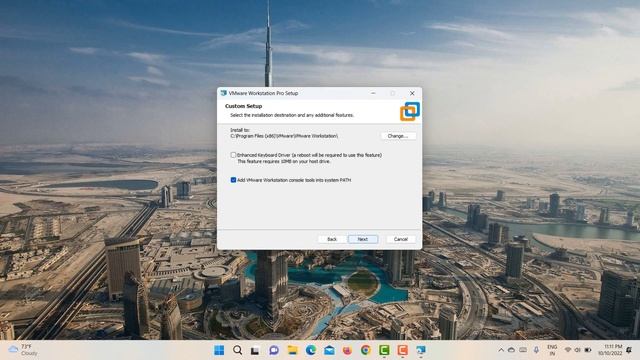Open the weather widget showing 73°F
640x360 pixels.
tap(23, 350)
